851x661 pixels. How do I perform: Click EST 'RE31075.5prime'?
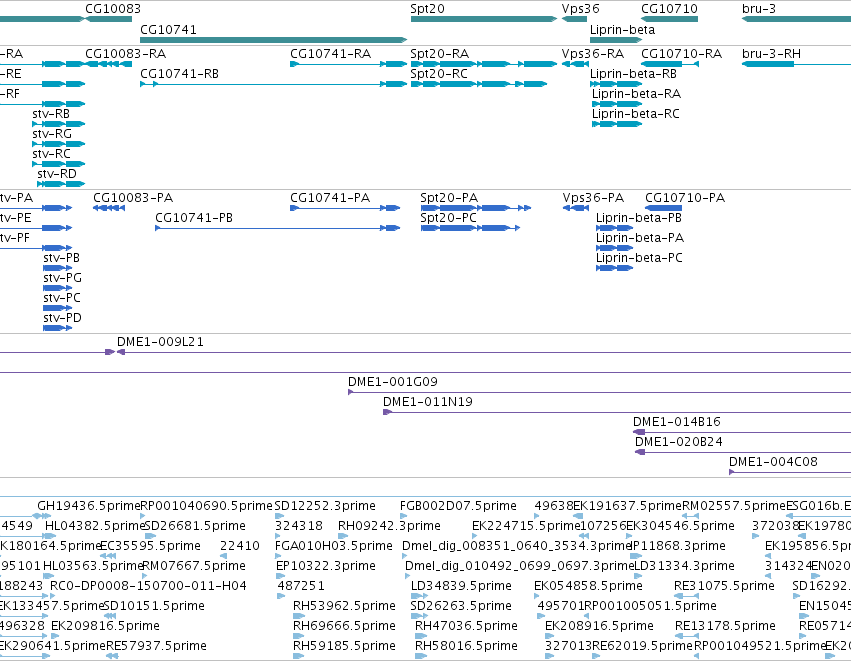[724, 587]
